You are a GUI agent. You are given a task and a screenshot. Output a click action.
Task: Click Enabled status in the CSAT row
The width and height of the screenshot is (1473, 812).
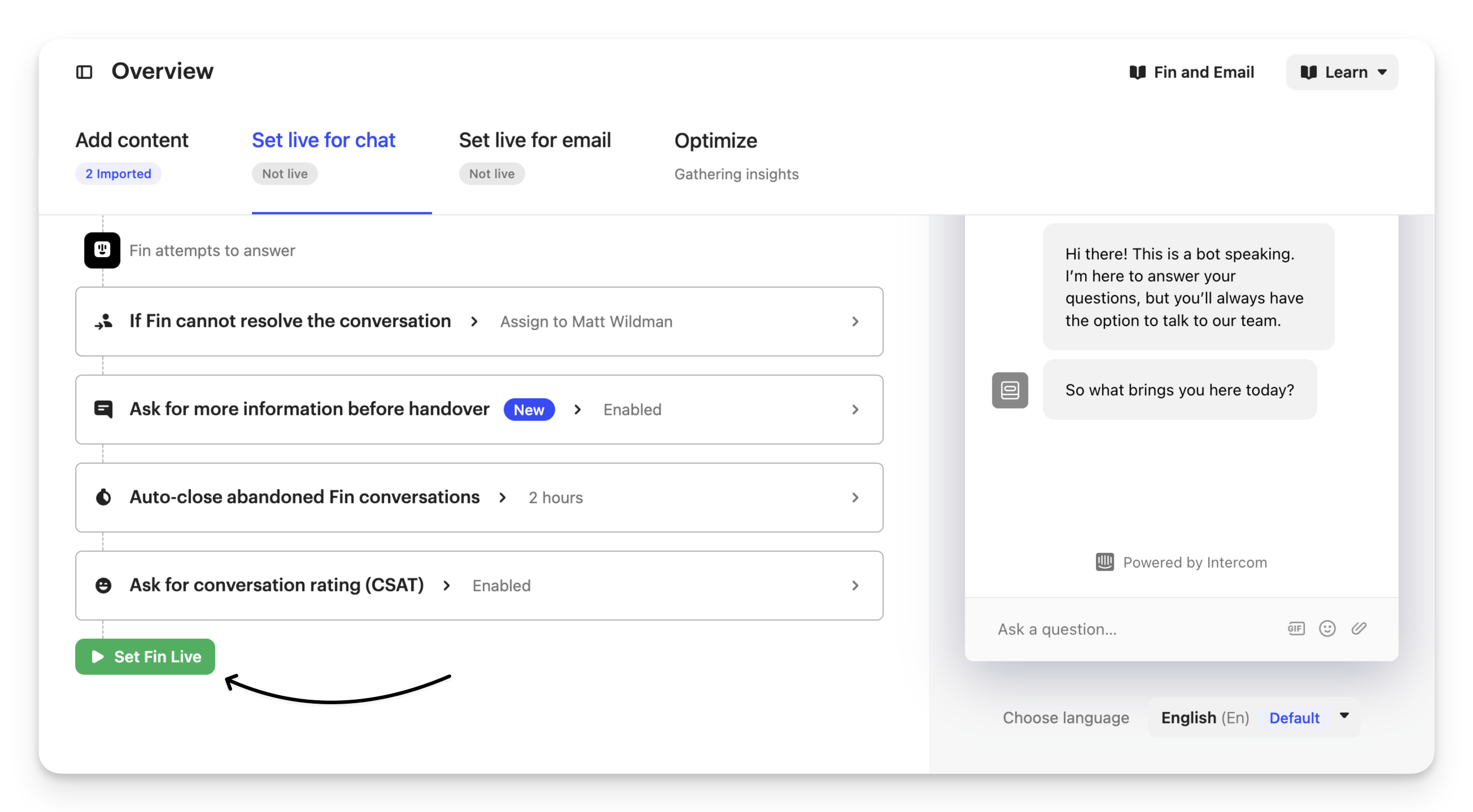(x=501, y=586)
